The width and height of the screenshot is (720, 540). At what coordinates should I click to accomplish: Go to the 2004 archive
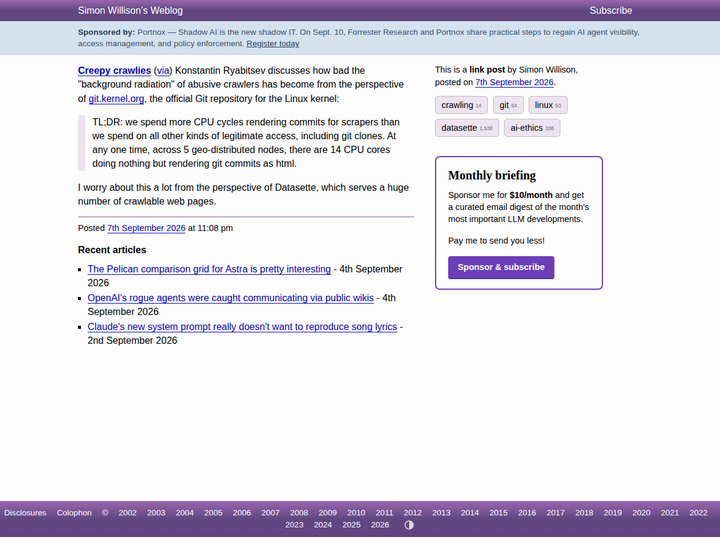(x=185, y=513)
